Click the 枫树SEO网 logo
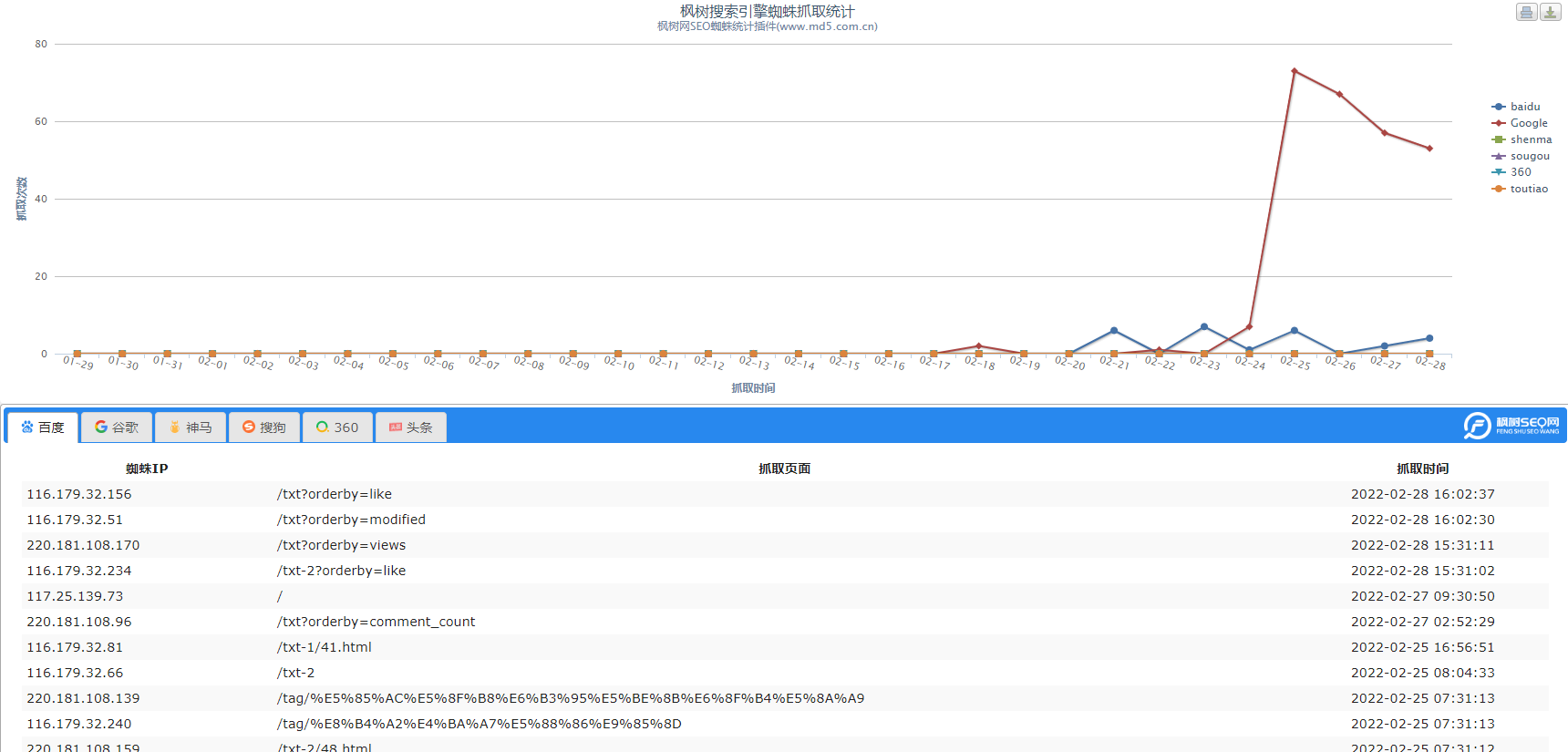The width and height of the screenshot is (1568, 752). [x=1511, y=426]
